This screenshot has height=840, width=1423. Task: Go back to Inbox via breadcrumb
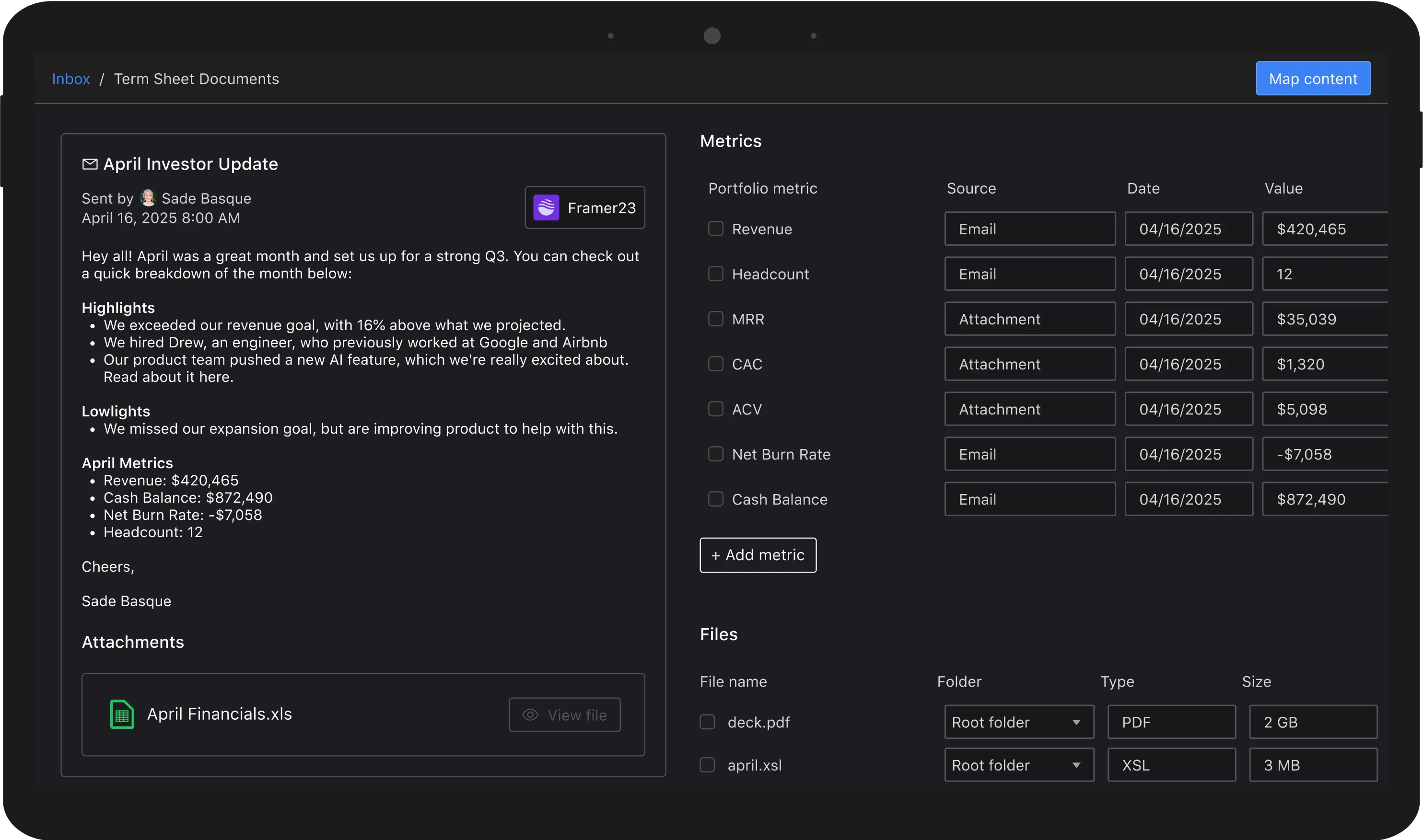point(71,79)
